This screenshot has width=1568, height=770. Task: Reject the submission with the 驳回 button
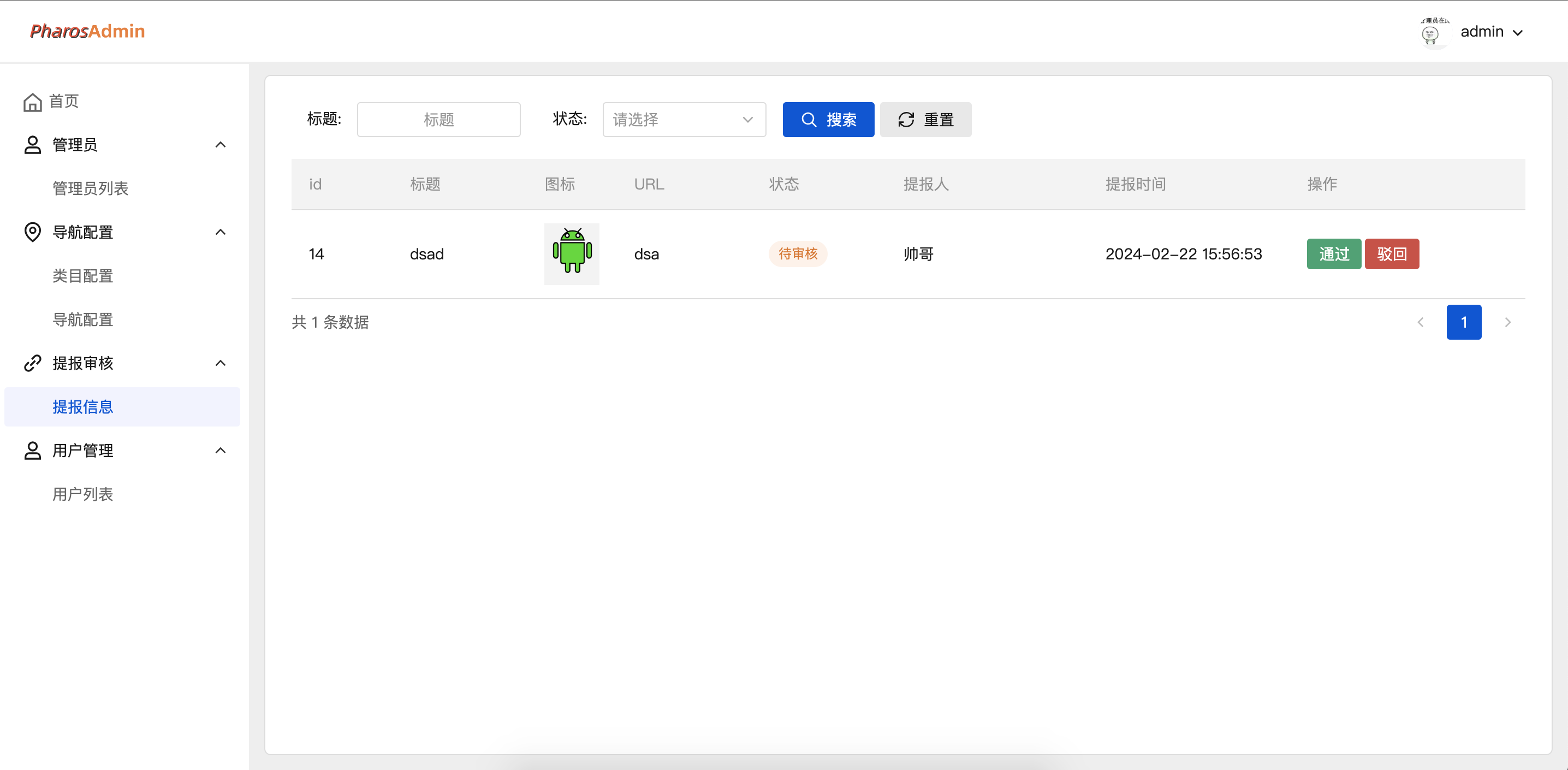[1393, 254]
